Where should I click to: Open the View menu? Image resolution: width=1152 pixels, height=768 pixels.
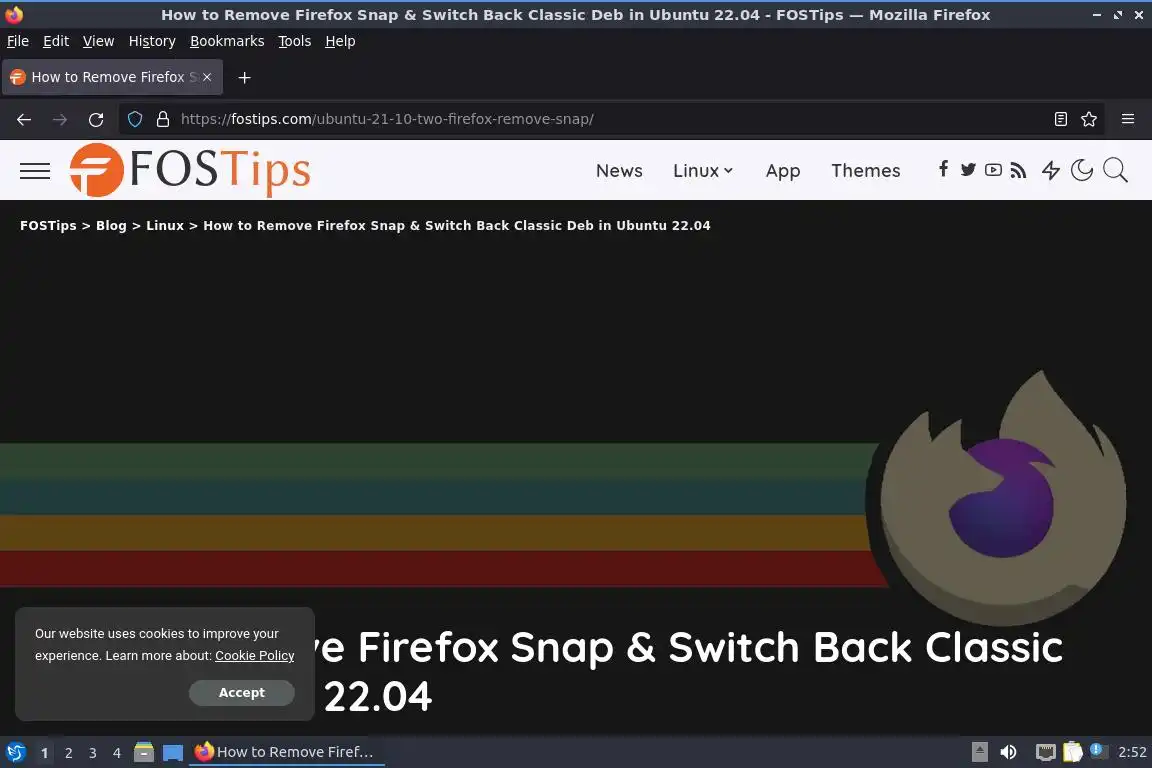[98, 41]
